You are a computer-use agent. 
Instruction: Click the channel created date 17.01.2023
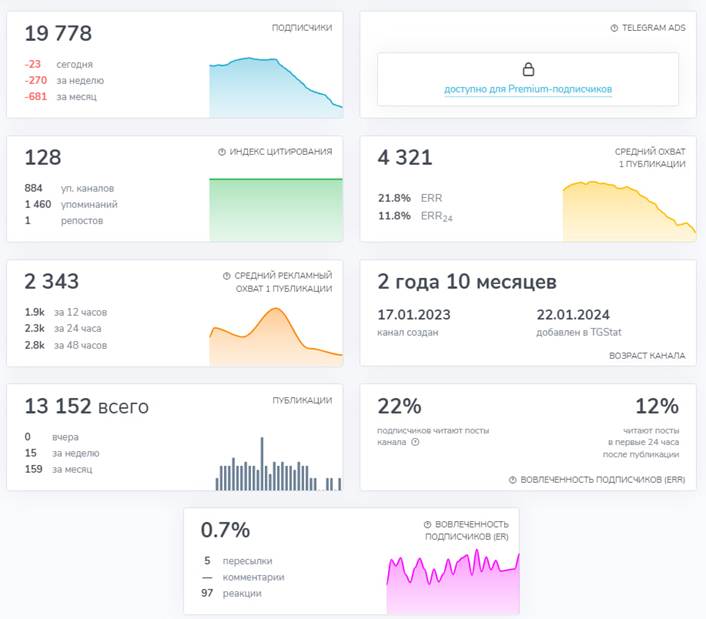(414, 315)
